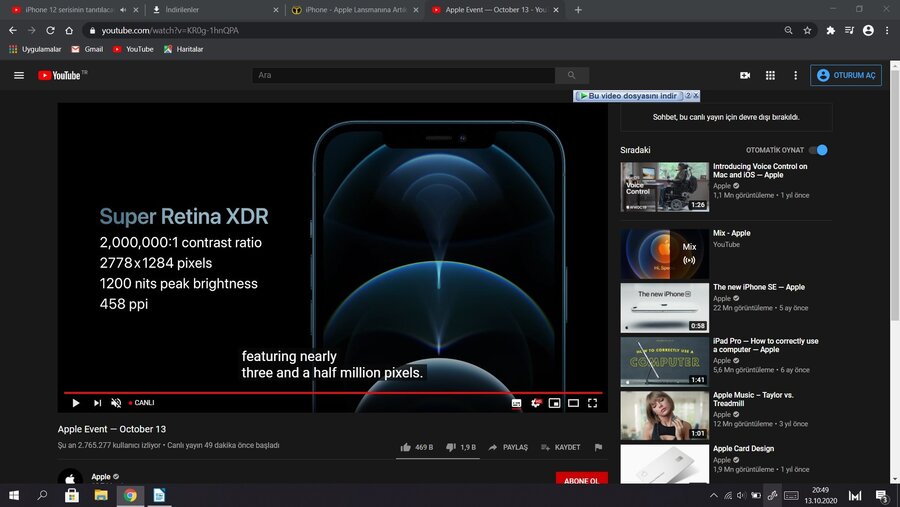Open the Haritalar bookmark

point(184,49)
